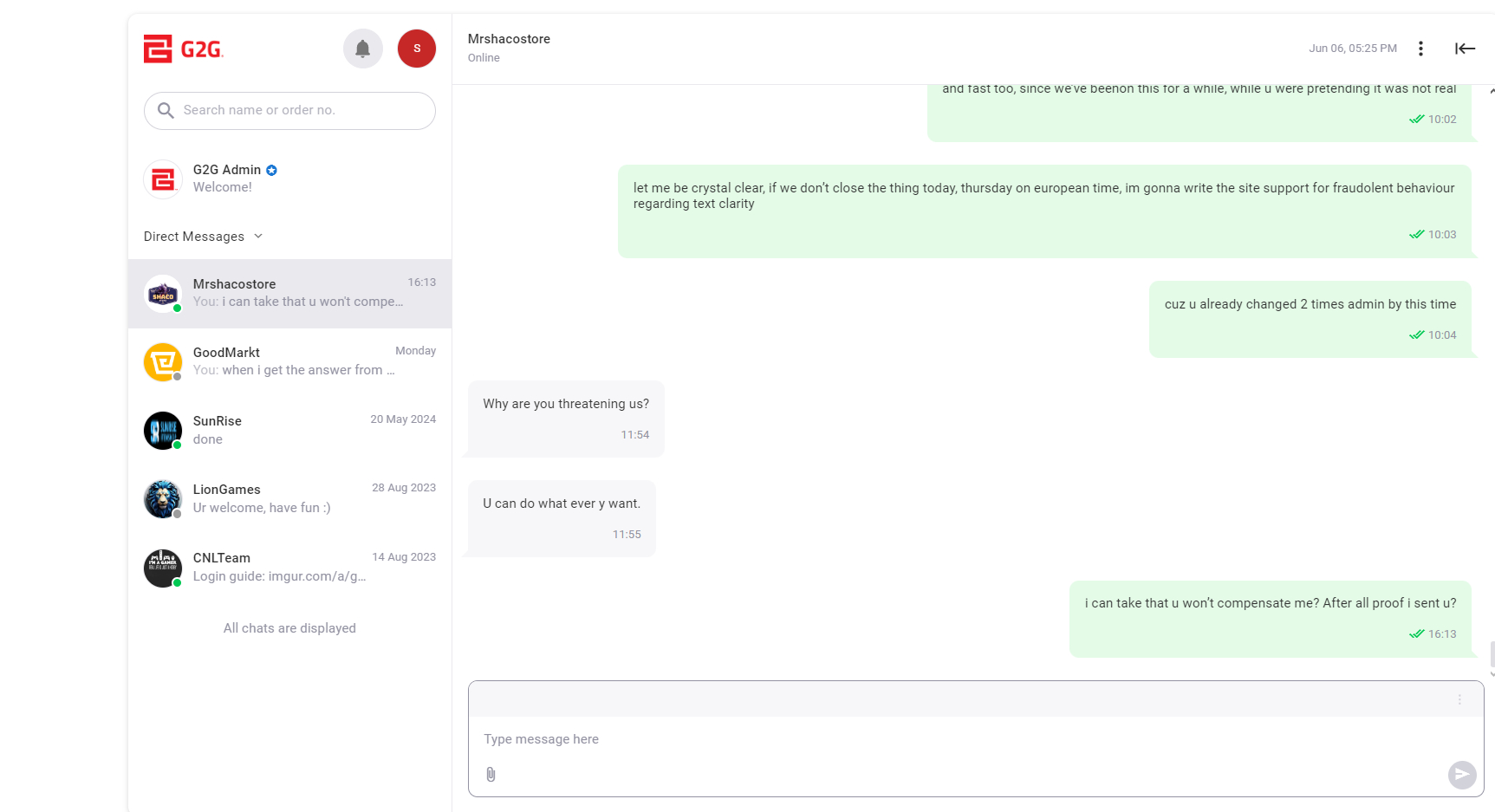Click the G2G logo
Screen dimensions: 1495x812
coord(183,49)
